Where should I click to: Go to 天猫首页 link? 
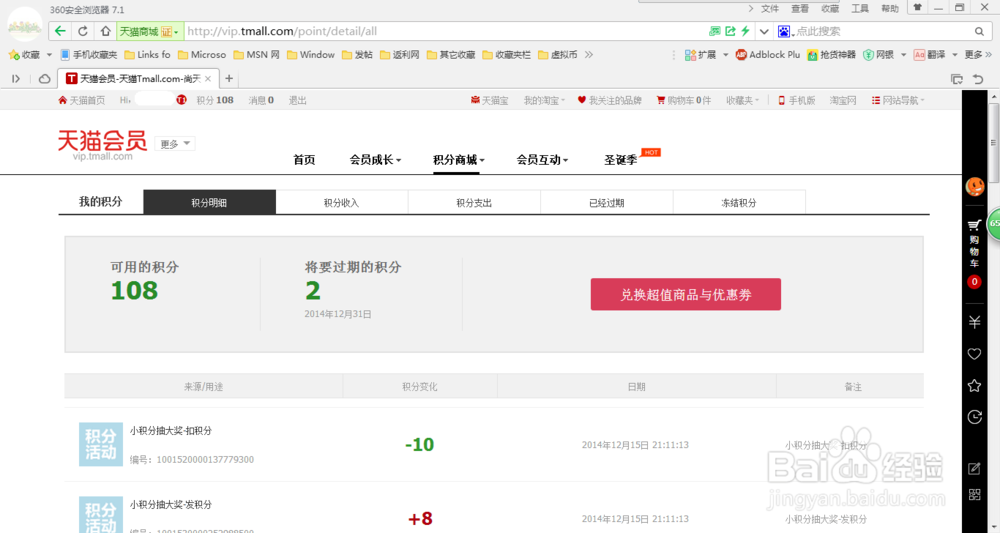click(82, 100)
